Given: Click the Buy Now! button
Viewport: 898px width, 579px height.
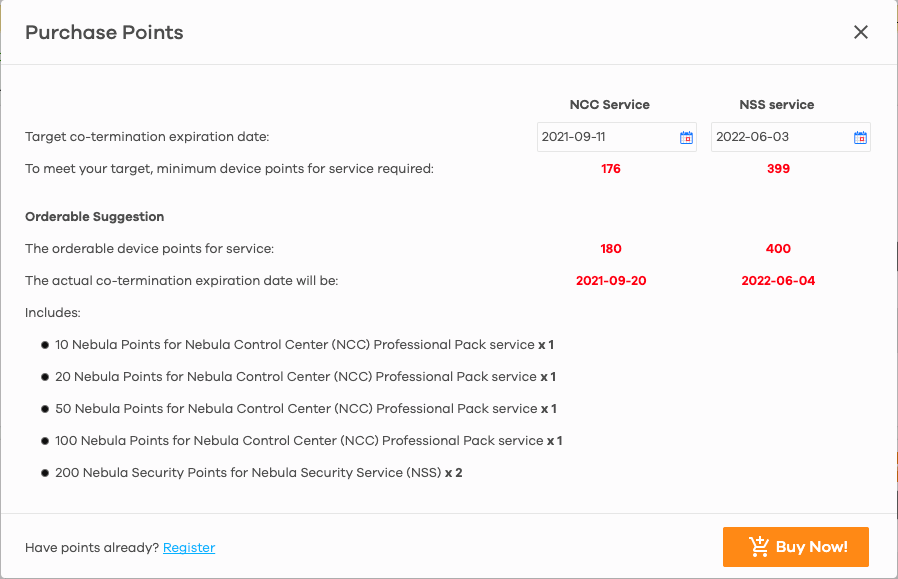Looking at the screenshot, I should (x=795, y=547).
